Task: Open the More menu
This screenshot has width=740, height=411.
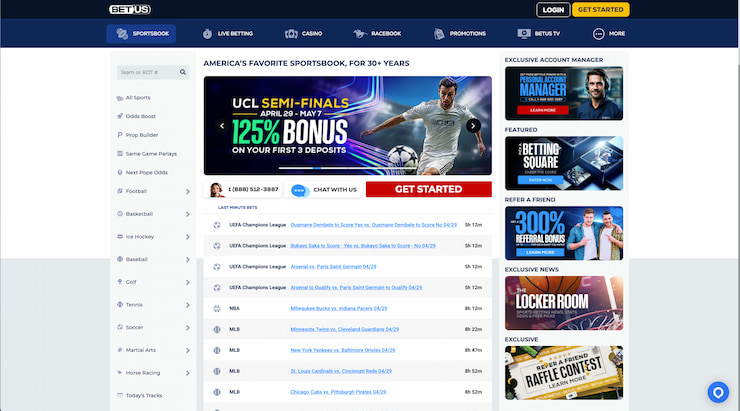Action: [609, 34]
